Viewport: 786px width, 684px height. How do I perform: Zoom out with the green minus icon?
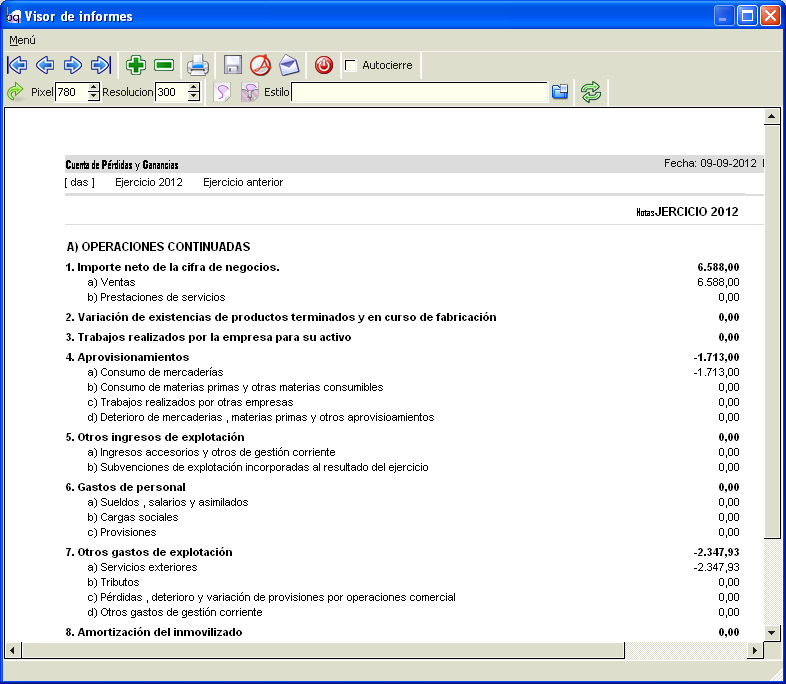point(164,65)
